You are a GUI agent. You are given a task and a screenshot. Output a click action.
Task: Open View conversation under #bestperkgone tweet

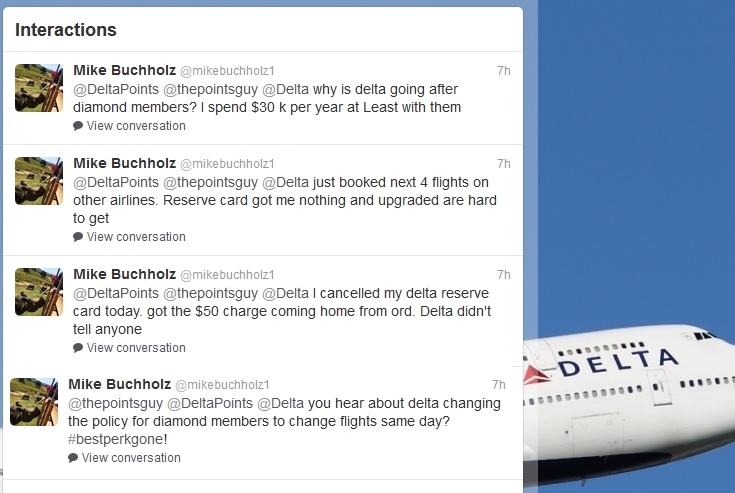tap(131, 458)
